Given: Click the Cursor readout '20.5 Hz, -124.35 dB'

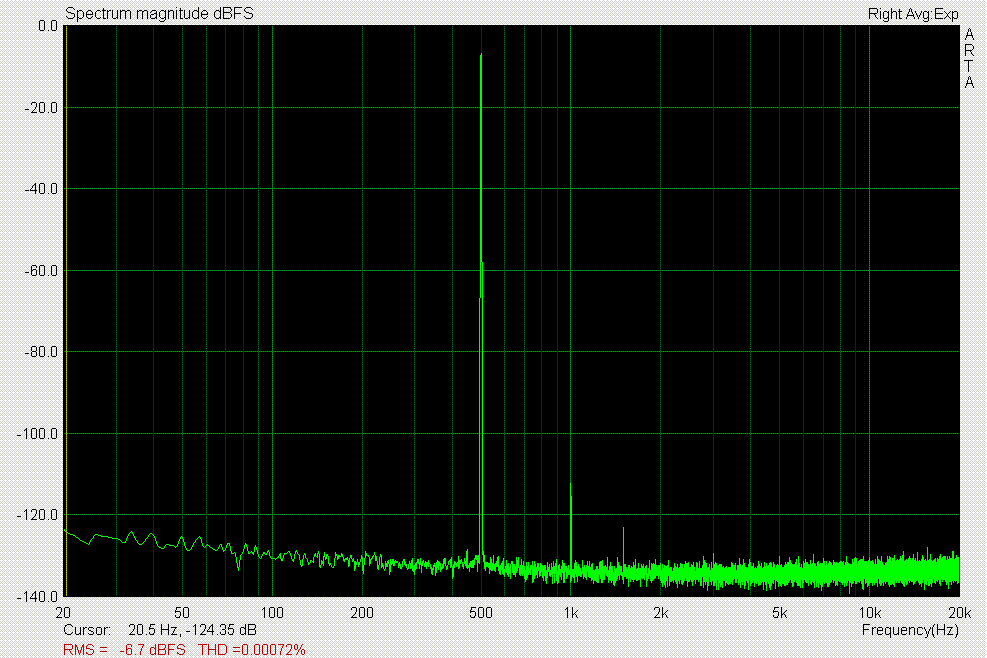Looking at the screenshot, I should pyautogui.click(x=192, y=630).
